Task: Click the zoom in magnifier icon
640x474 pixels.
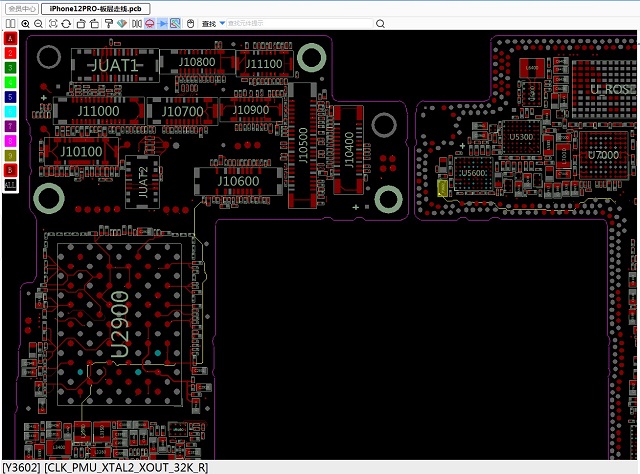Action: (24, 23)
